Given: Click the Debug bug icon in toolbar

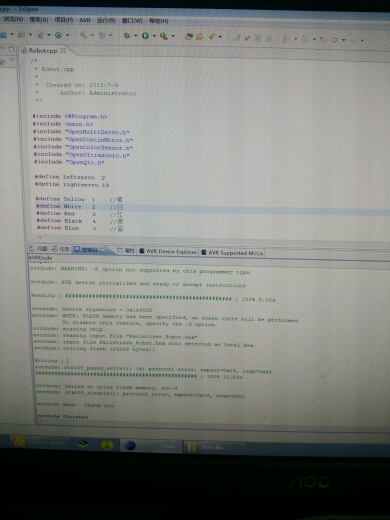Looking at the screenshot, I should click(x=127, y=35).
